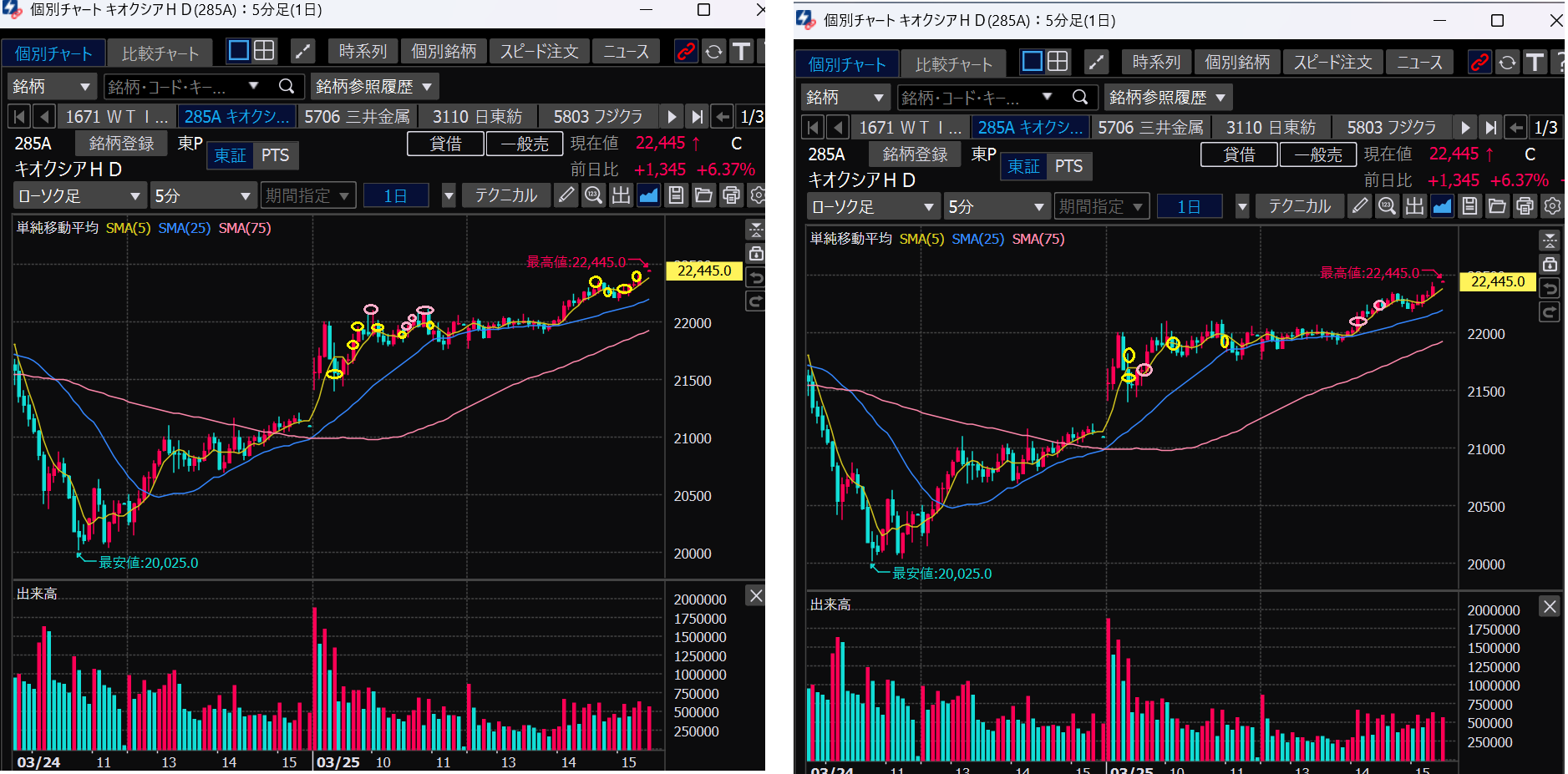Expand 銘柄参照履歴 dropdown in the left window
1568x774 pixels.
[x=373, y=87]
